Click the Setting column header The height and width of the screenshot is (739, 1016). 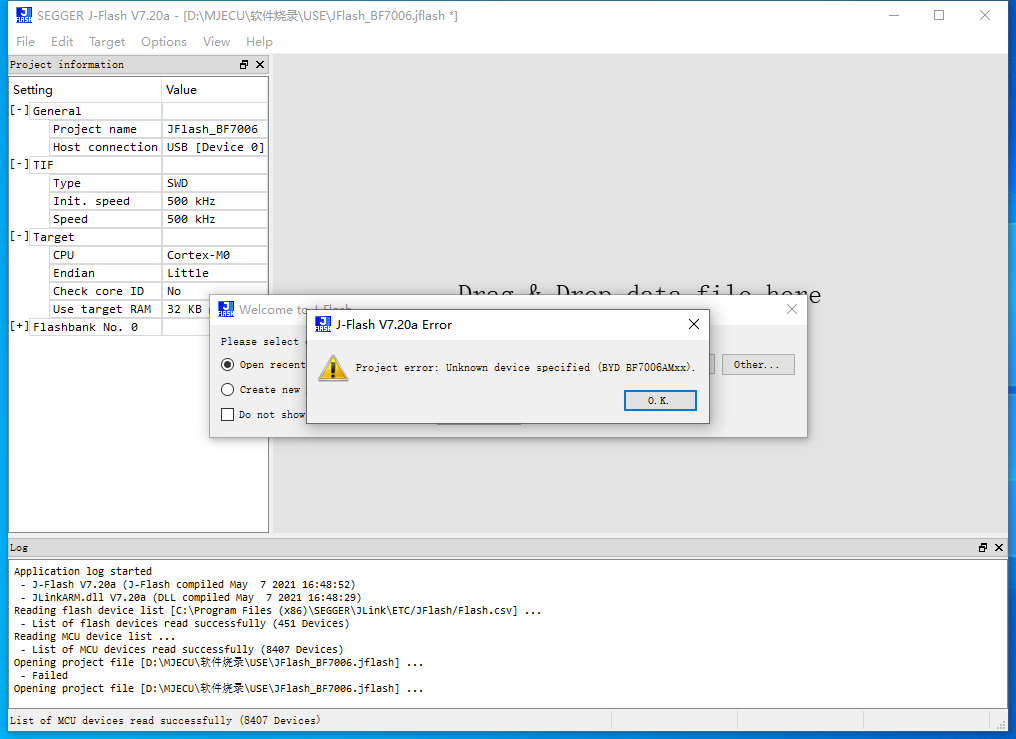pyautogui.click(x=85, y=89)
